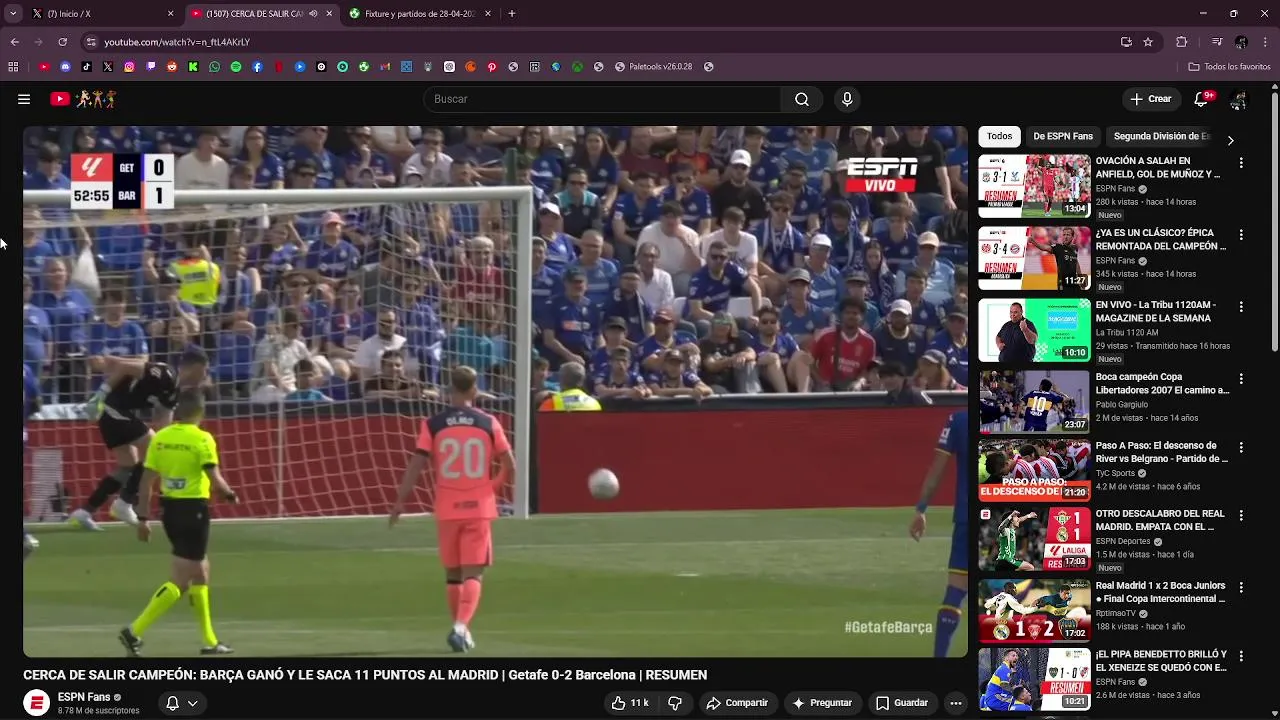Open Paso A Paso River vs Belgrano title
This screenshot has width=1280, height=720.
click(x=1162, y=452)
